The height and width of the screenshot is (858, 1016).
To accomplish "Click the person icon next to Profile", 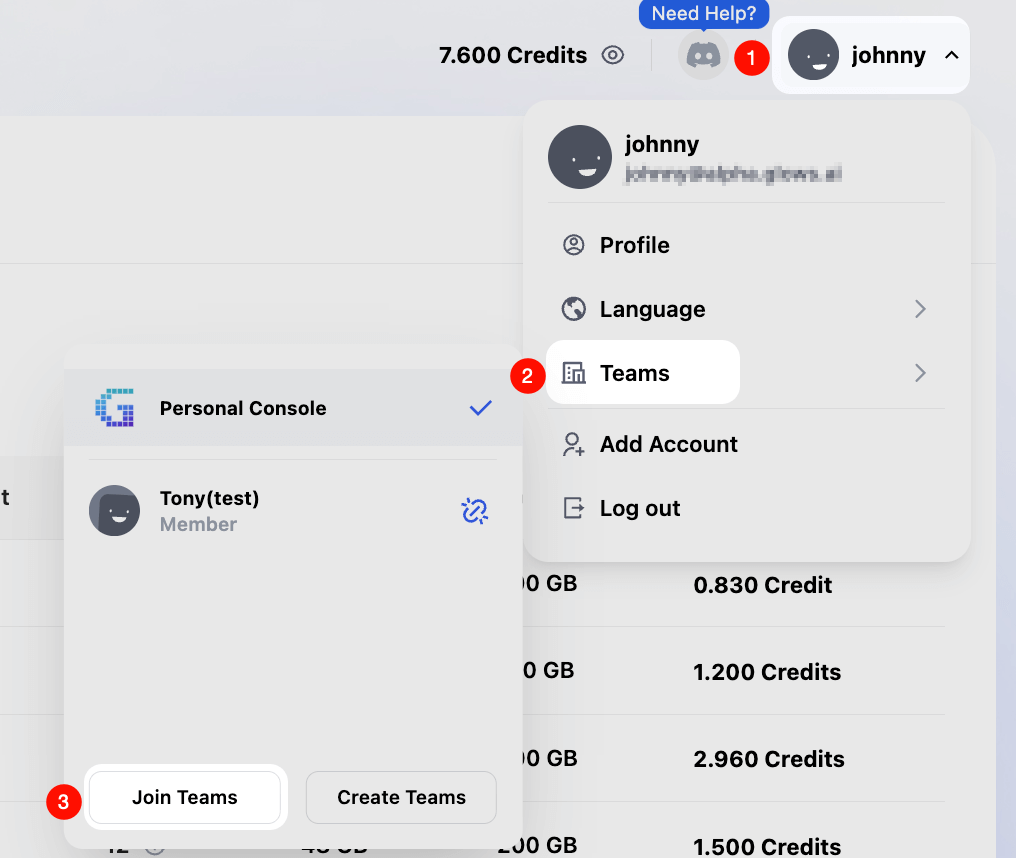I will pos(573,245).
